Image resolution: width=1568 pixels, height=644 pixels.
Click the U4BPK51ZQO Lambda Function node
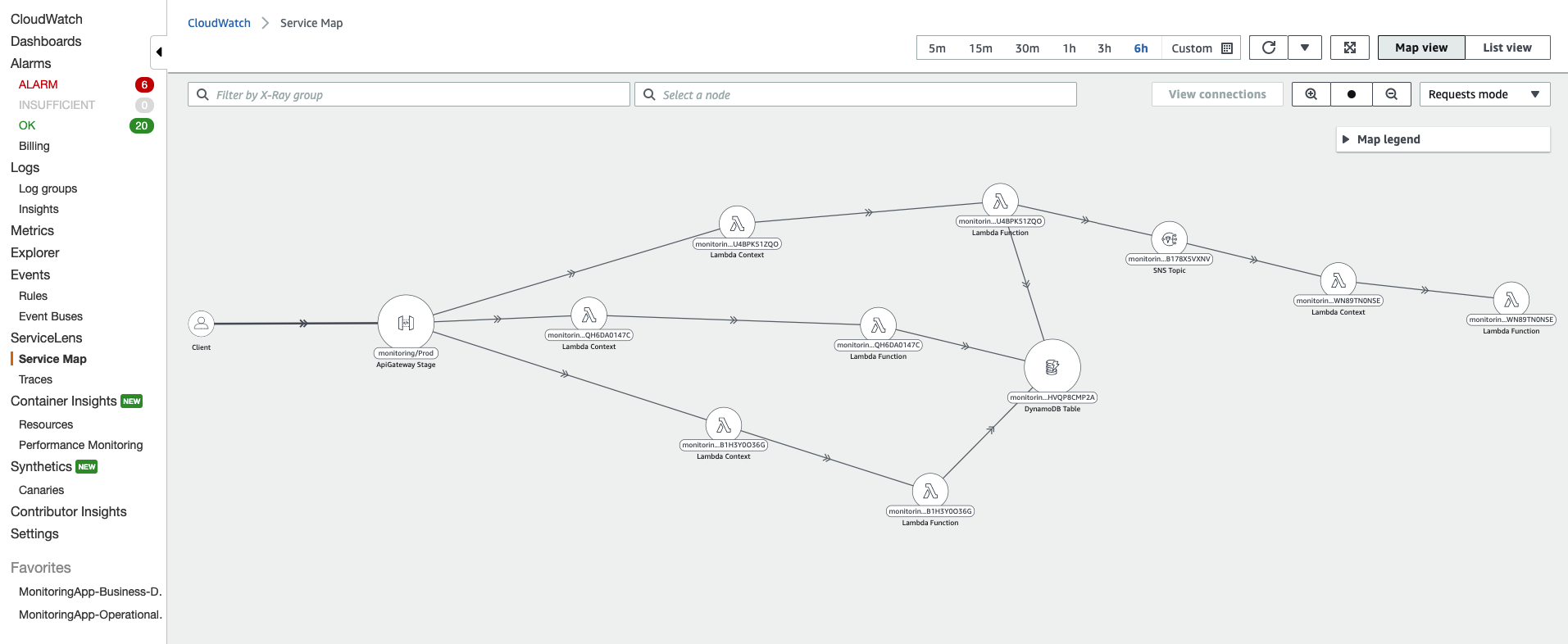pos(1000,202)
